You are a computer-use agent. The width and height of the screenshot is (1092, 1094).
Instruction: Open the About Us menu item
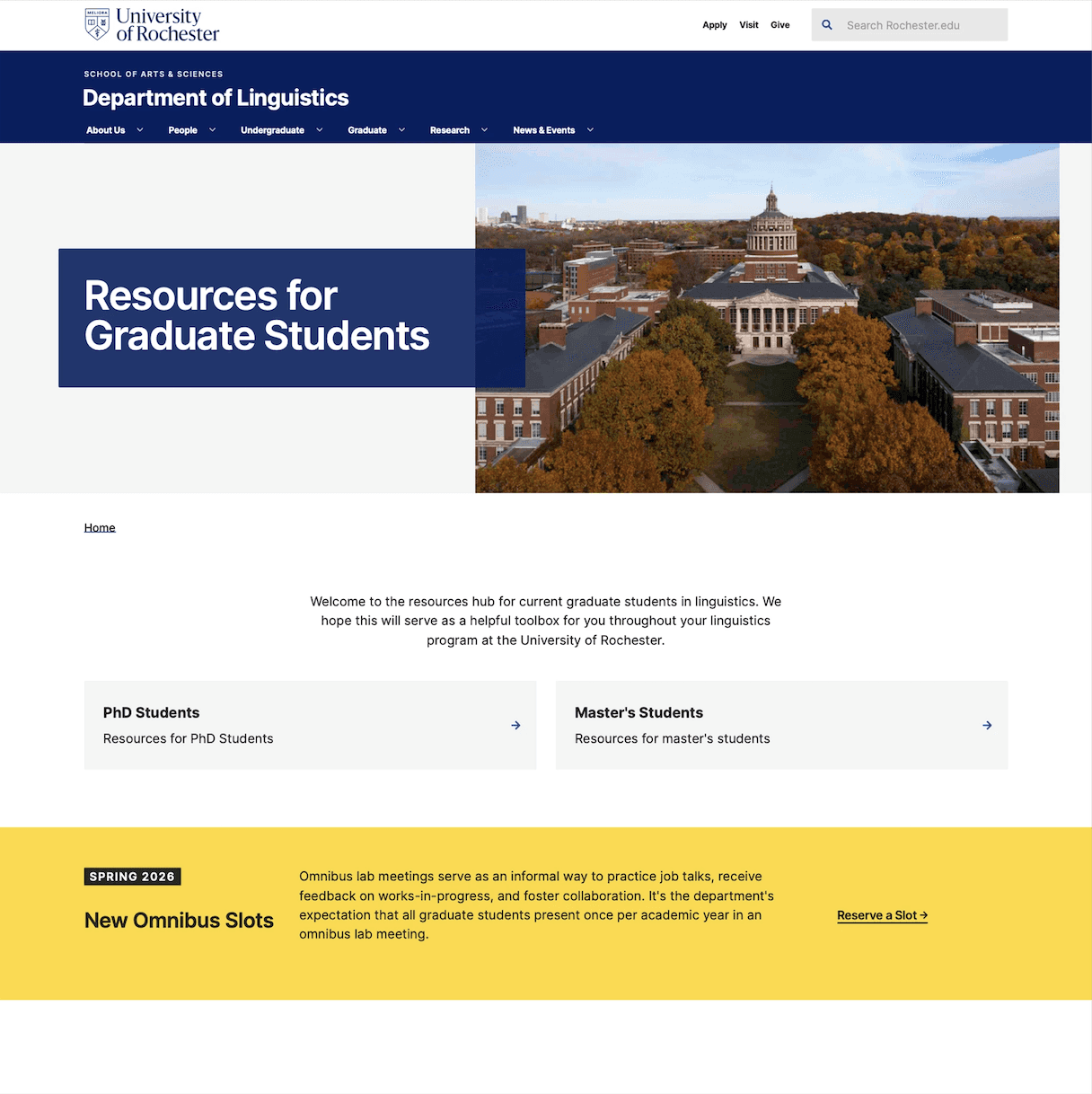point(106,130)
